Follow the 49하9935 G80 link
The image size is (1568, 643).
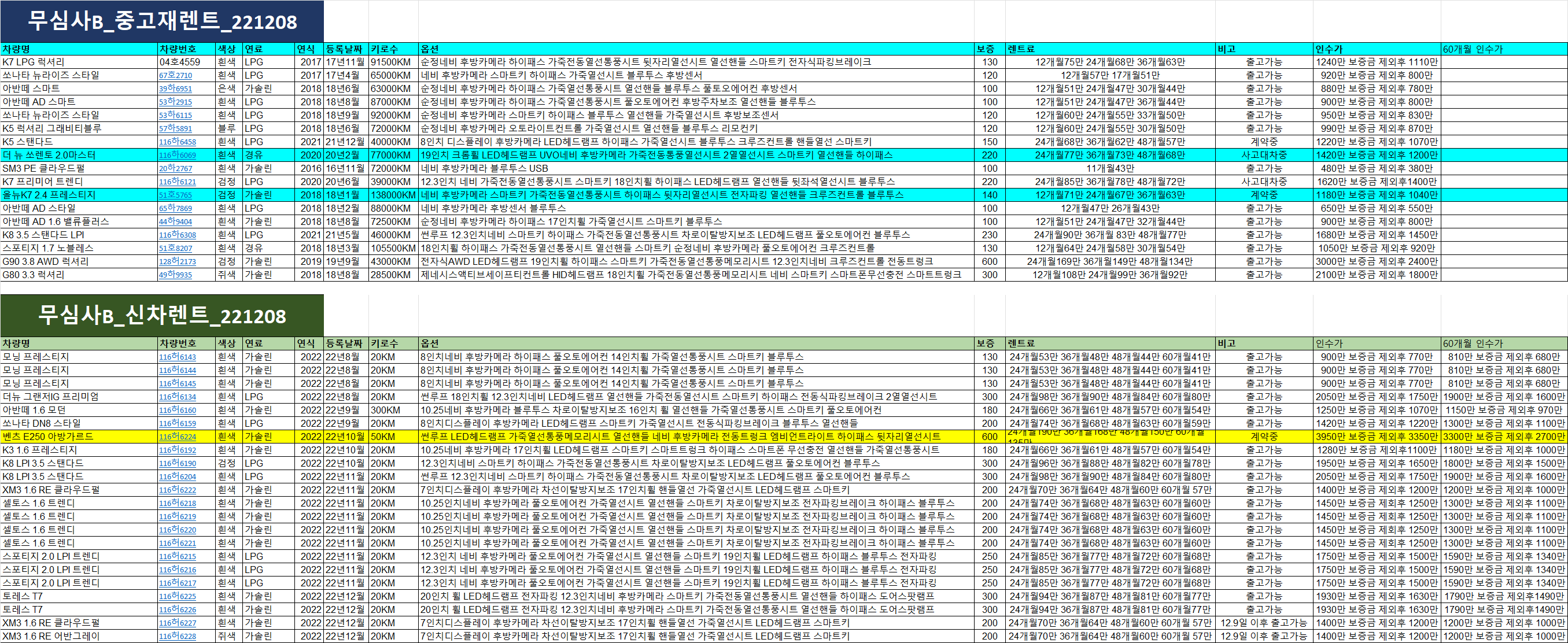pos(175,275)
